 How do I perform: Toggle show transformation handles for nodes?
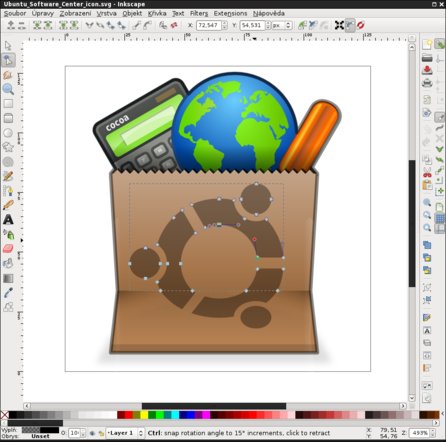click(339, 25)
